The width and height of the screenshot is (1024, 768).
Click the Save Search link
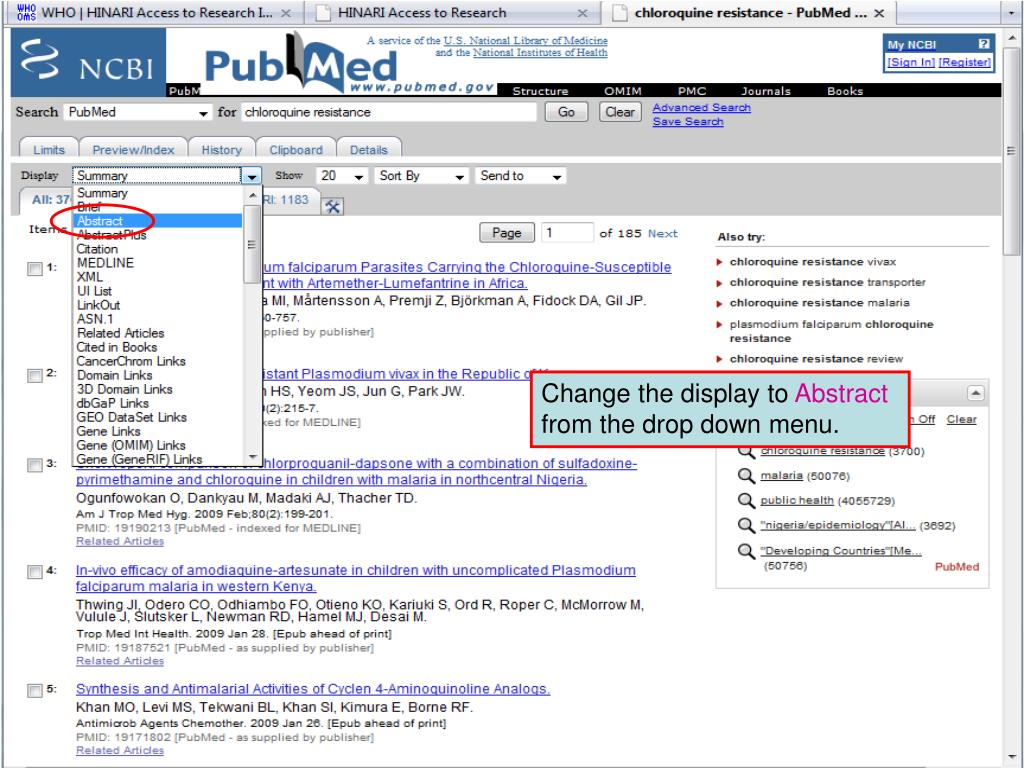[688, 121]
